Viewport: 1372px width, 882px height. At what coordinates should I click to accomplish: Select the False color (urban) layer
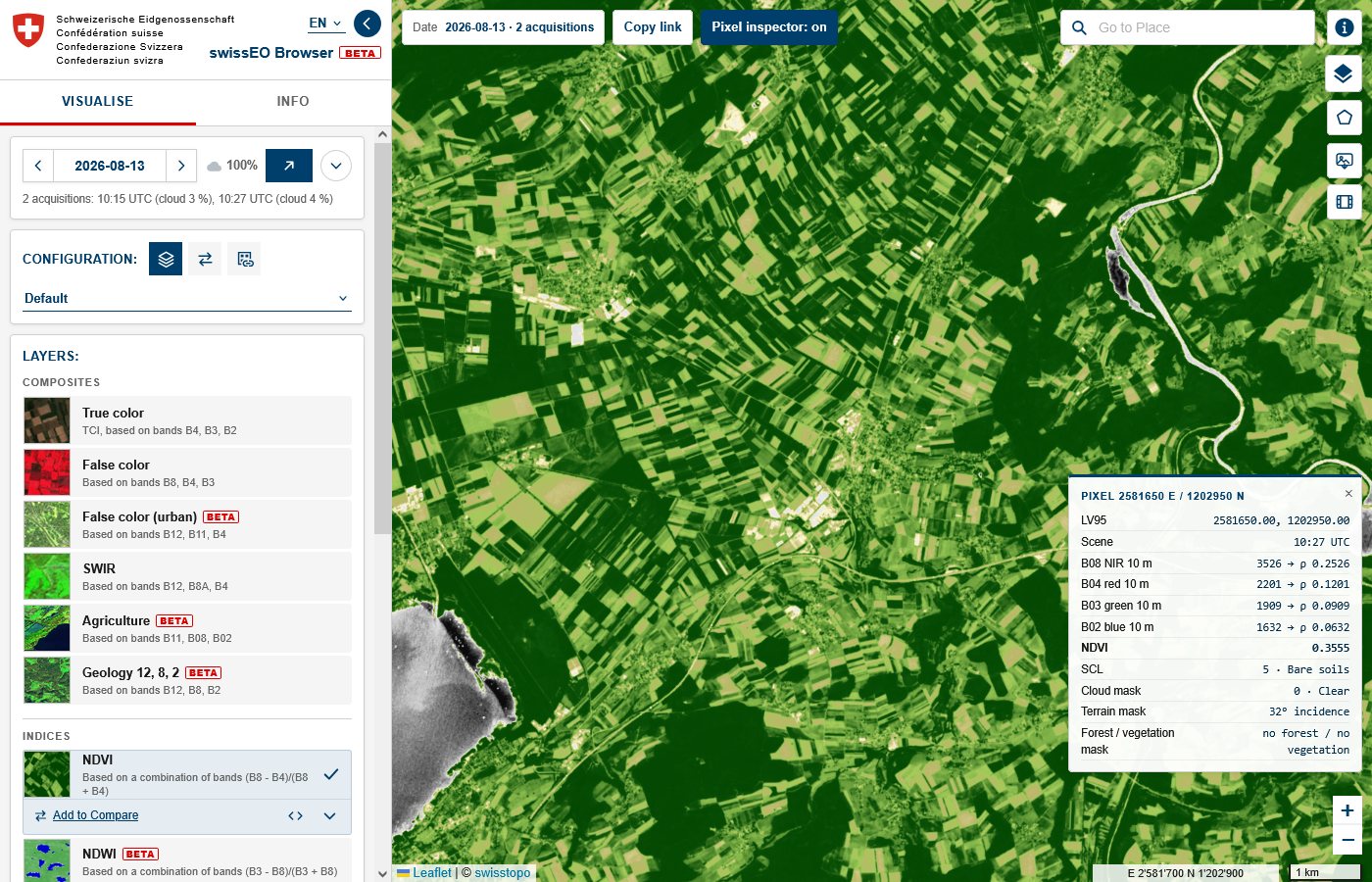187,524
